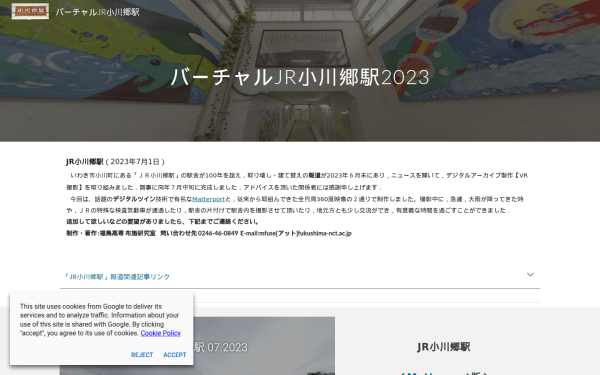600x375 pixels.
Task: Open the Matterport hyperlink in paragraph
Action: pyautogui.click(x=208, y=199)
